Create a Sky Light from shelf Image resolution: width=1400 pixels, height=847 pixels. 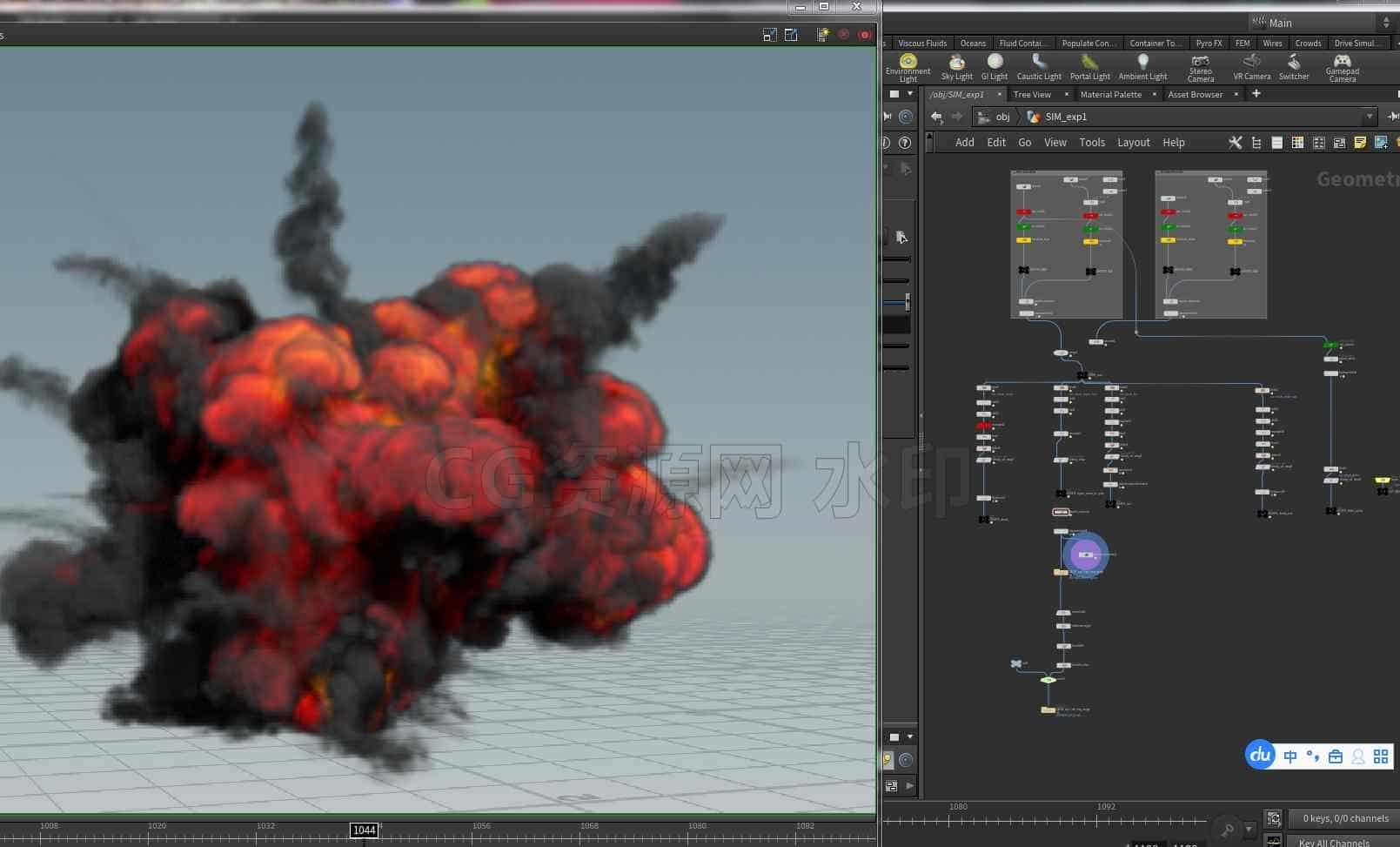tap(956, 67)
